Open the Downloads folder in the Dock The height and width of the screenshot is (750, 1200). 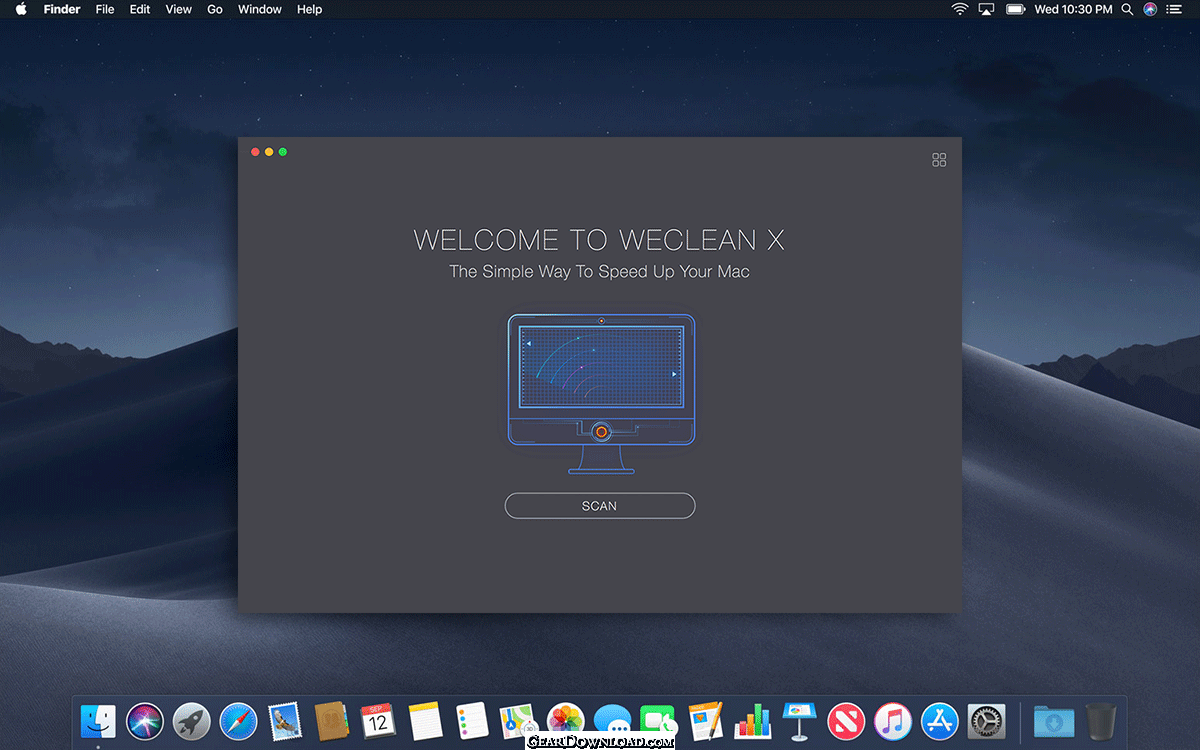click(x=1054, y=720)
